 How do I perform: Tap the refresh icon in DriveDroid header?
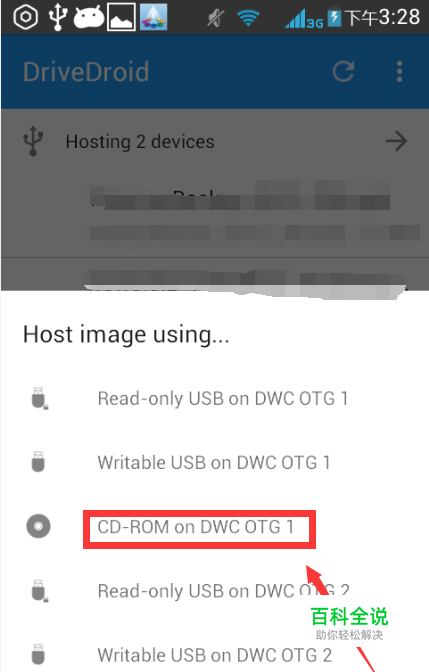343,72
